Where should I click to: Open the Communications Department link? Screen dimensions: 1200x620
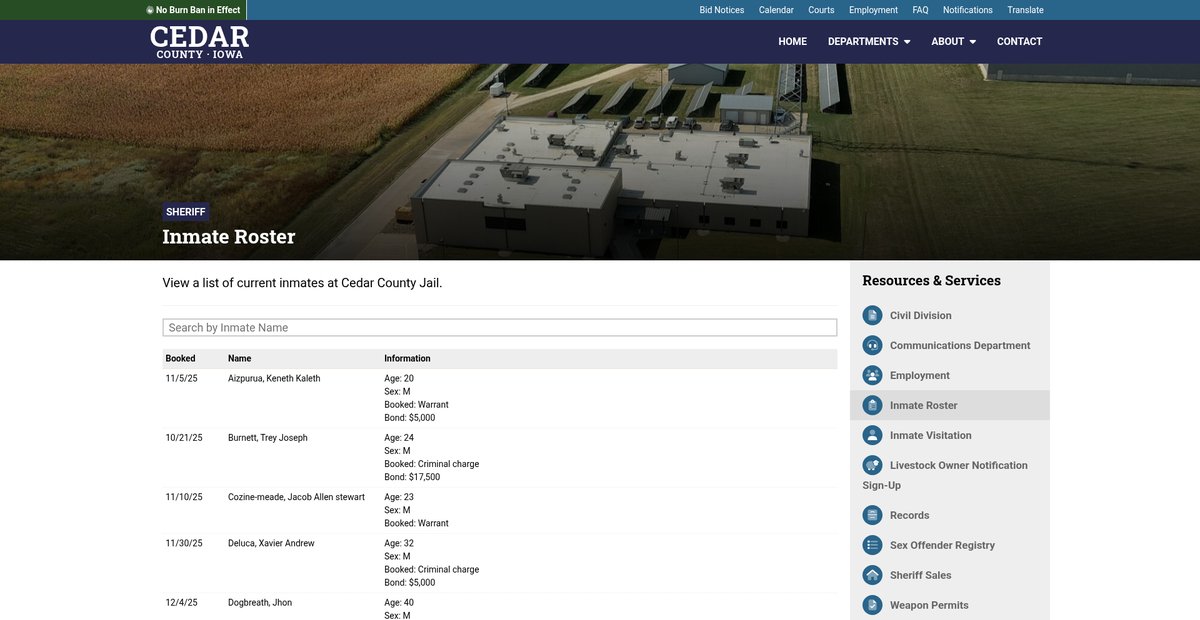coord(960,345)
